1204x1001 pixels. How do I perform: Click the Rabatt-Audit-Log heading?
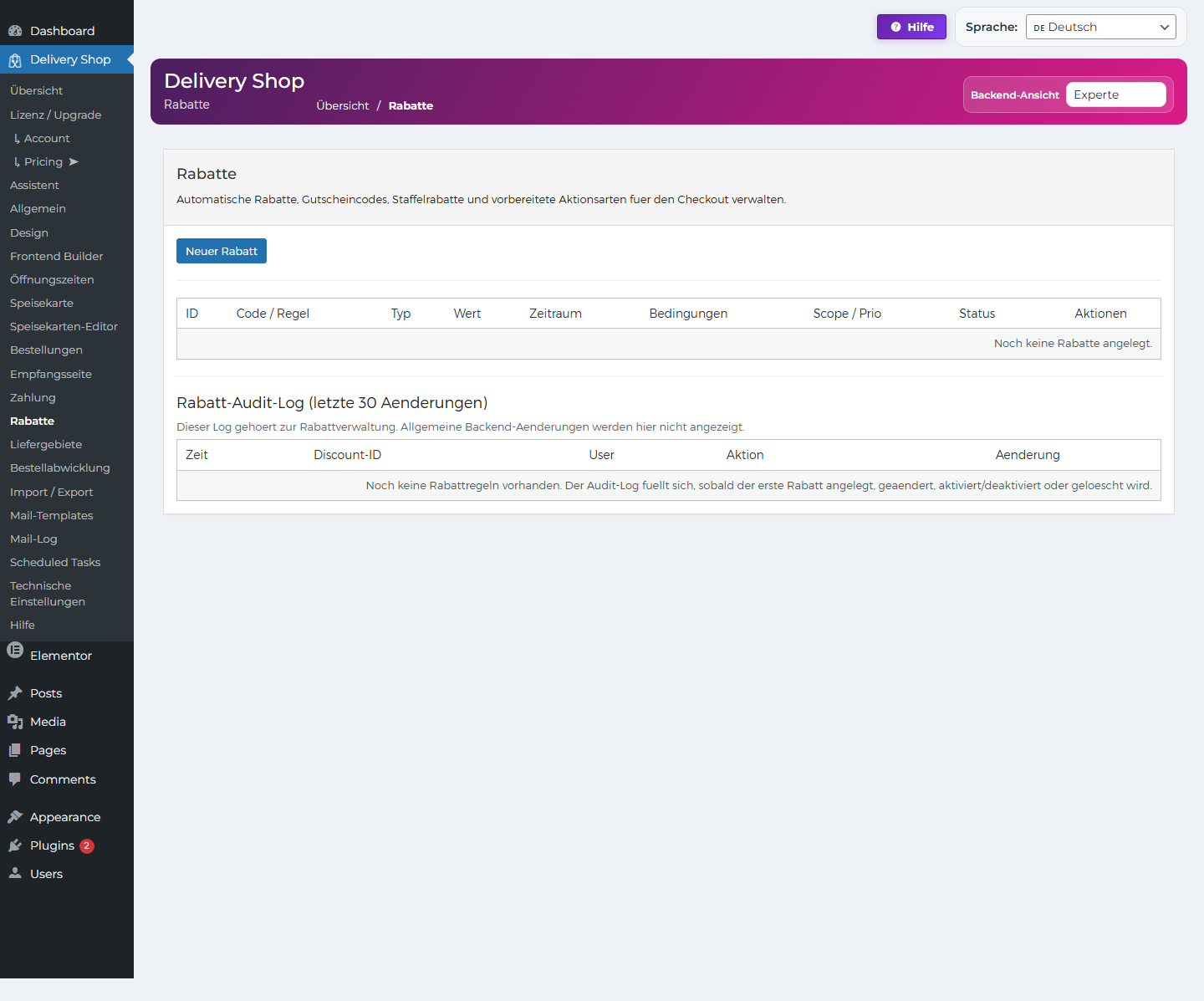coord(332,403)
